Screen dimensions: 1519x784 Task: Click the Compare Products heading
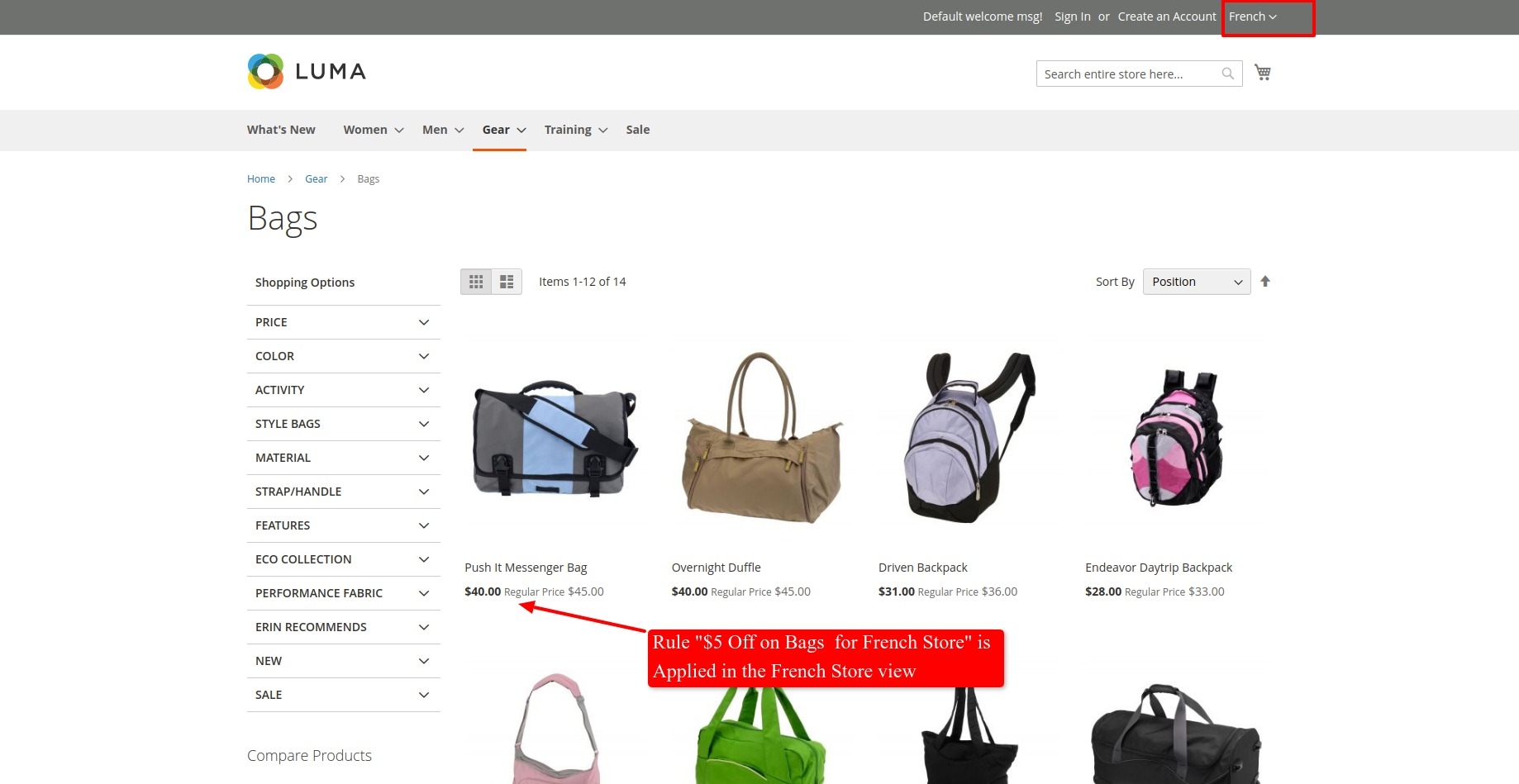309,756
